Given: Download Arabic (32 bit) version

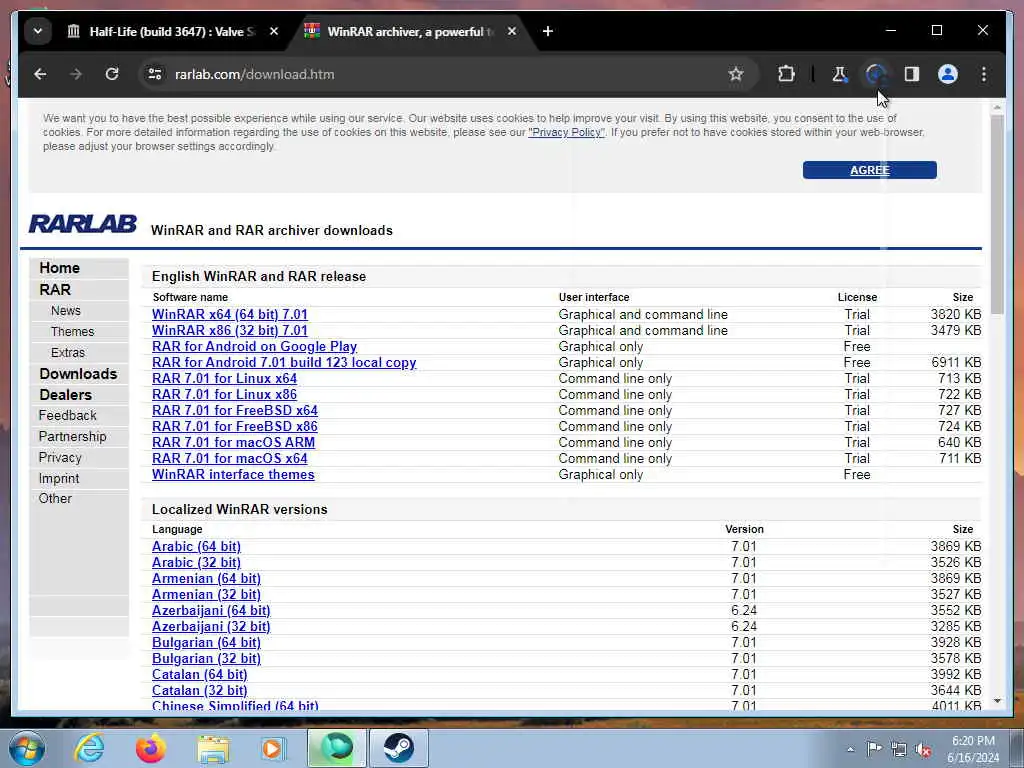Looking at the screenshot, I should tap(197, 562).
